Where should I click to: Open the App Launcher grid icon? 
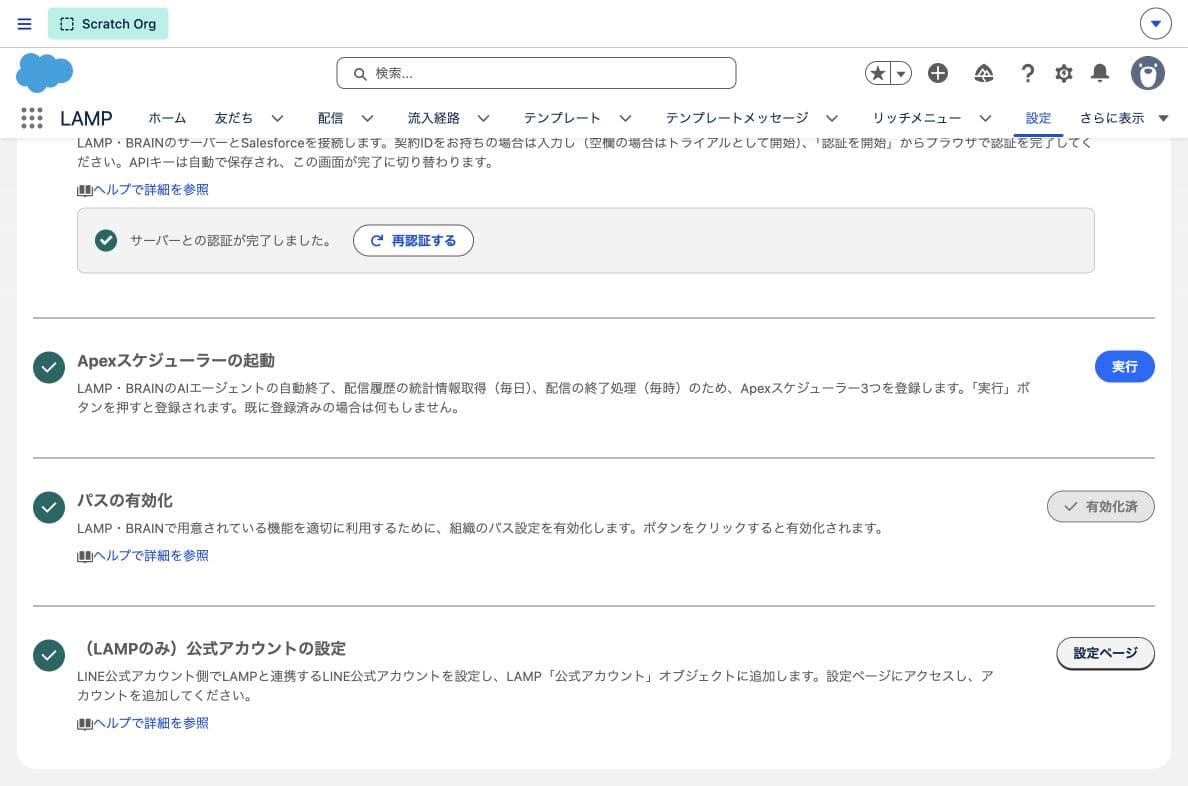click(32, 118)
